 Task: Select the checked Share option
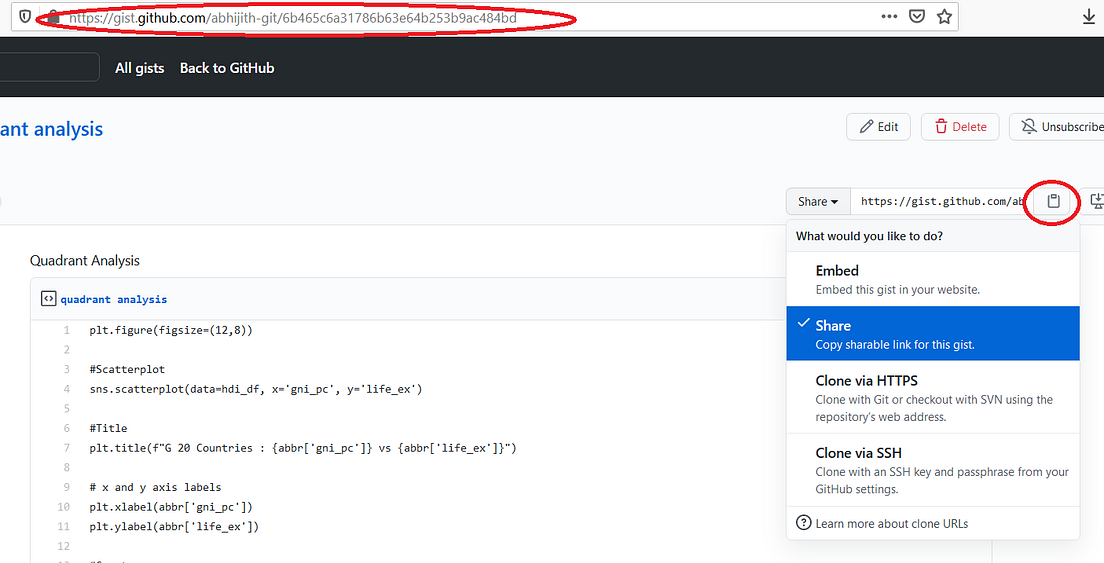click(932, 334)
